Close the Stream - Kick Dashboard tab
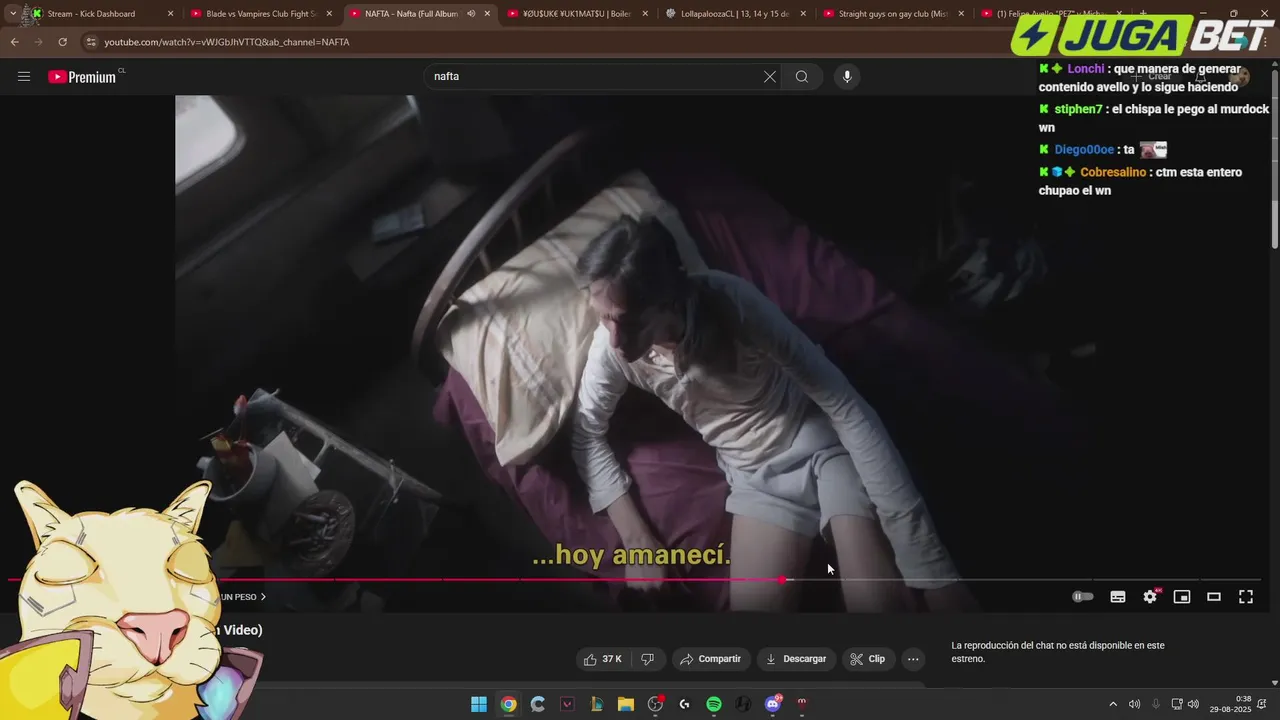 point(170,14)
